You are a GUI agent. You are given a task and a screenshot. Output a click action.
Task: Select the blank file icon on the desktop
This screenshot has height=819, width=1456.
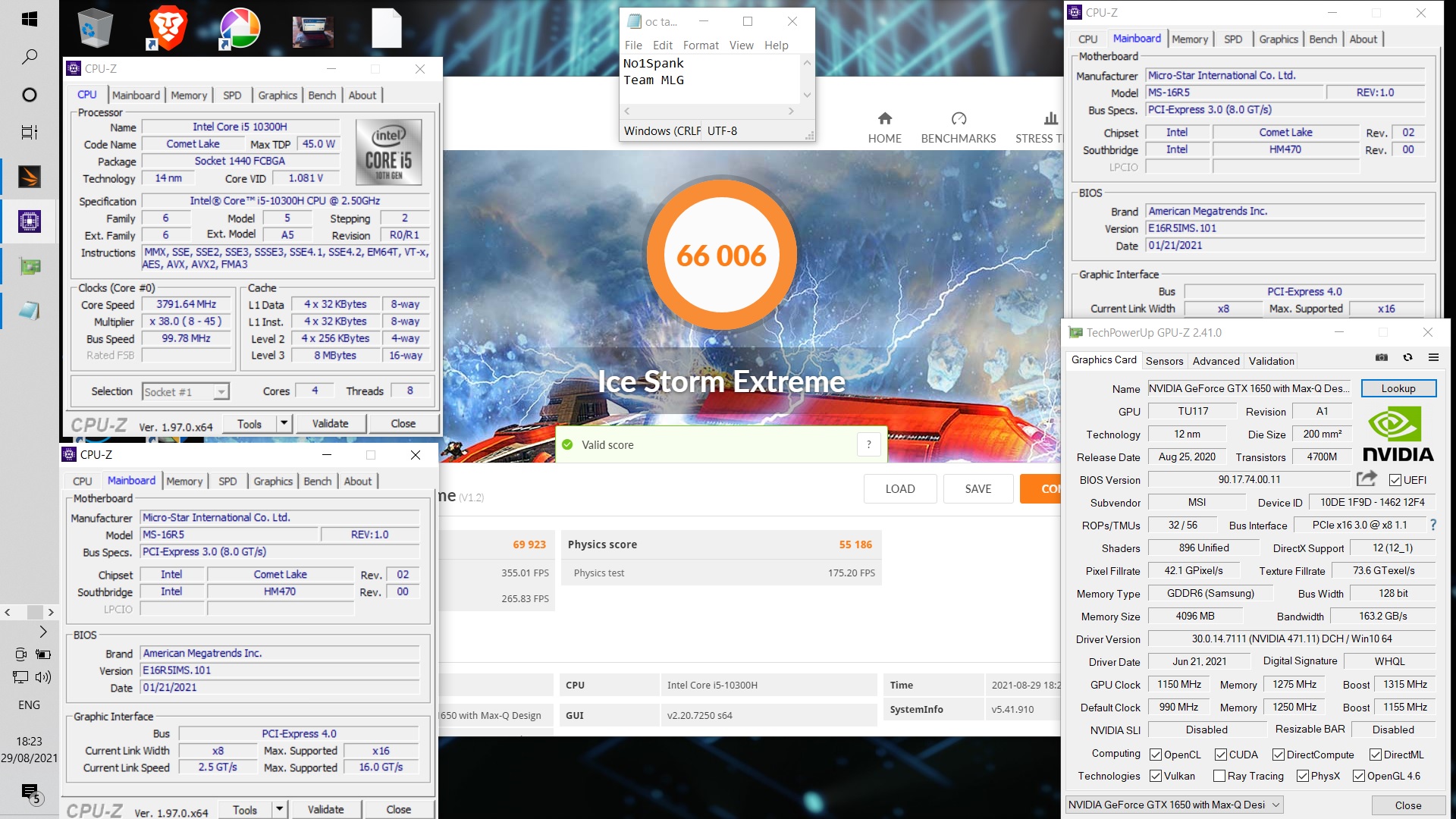click(x=386, y=28)
